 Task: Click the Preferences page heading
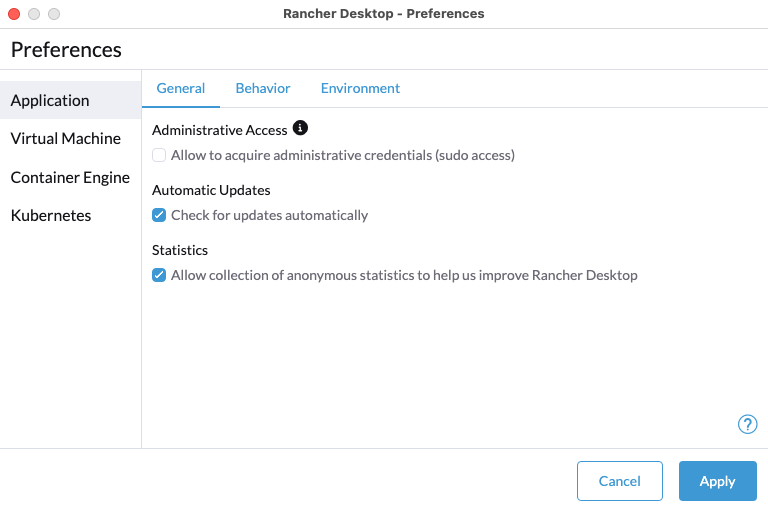pos(66,49)
